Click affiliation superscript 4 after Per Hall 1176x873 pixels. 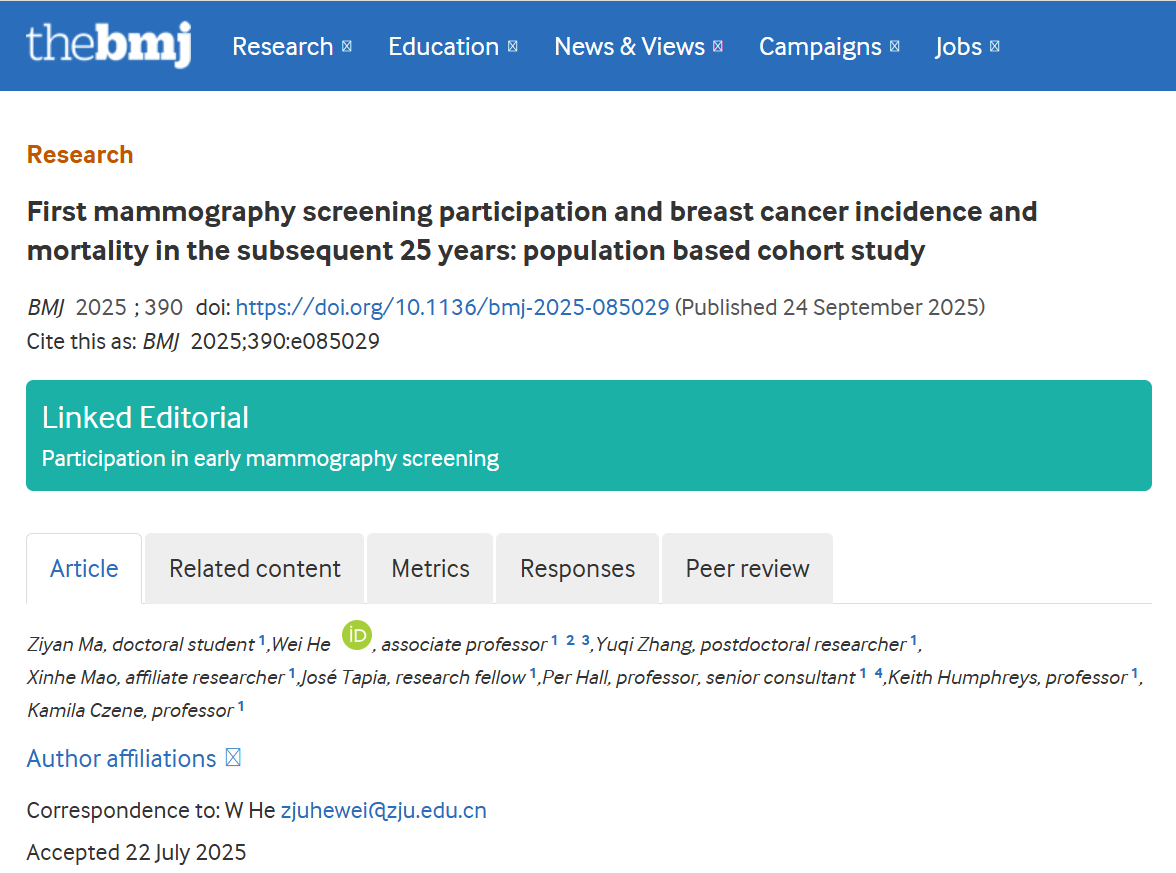click(878, 672)
